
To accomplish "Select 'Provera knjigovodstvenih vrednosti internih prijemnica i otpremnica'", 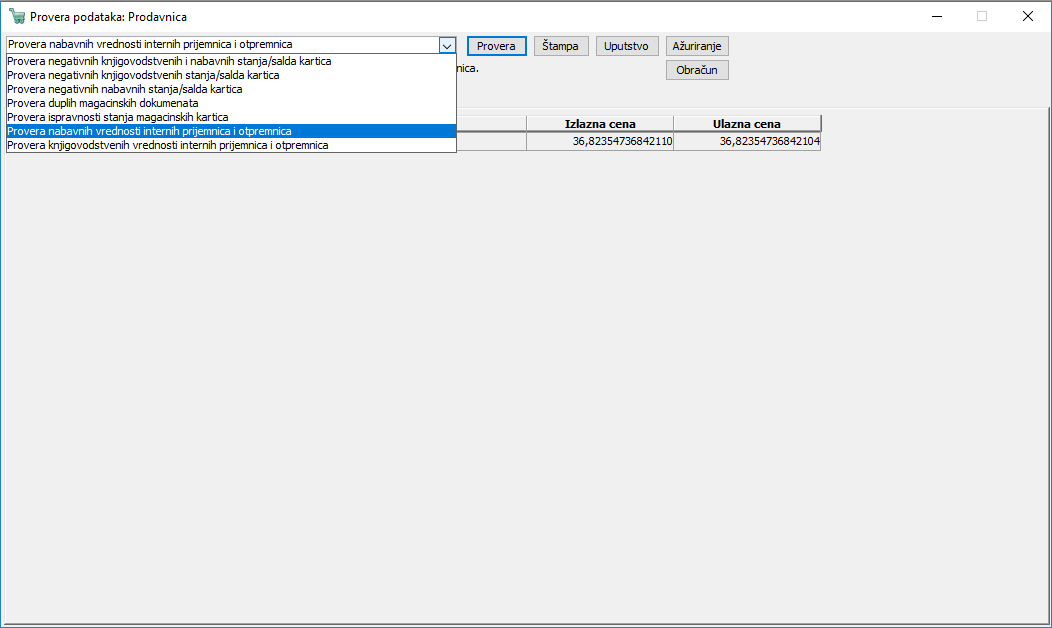I will (231, 146).
